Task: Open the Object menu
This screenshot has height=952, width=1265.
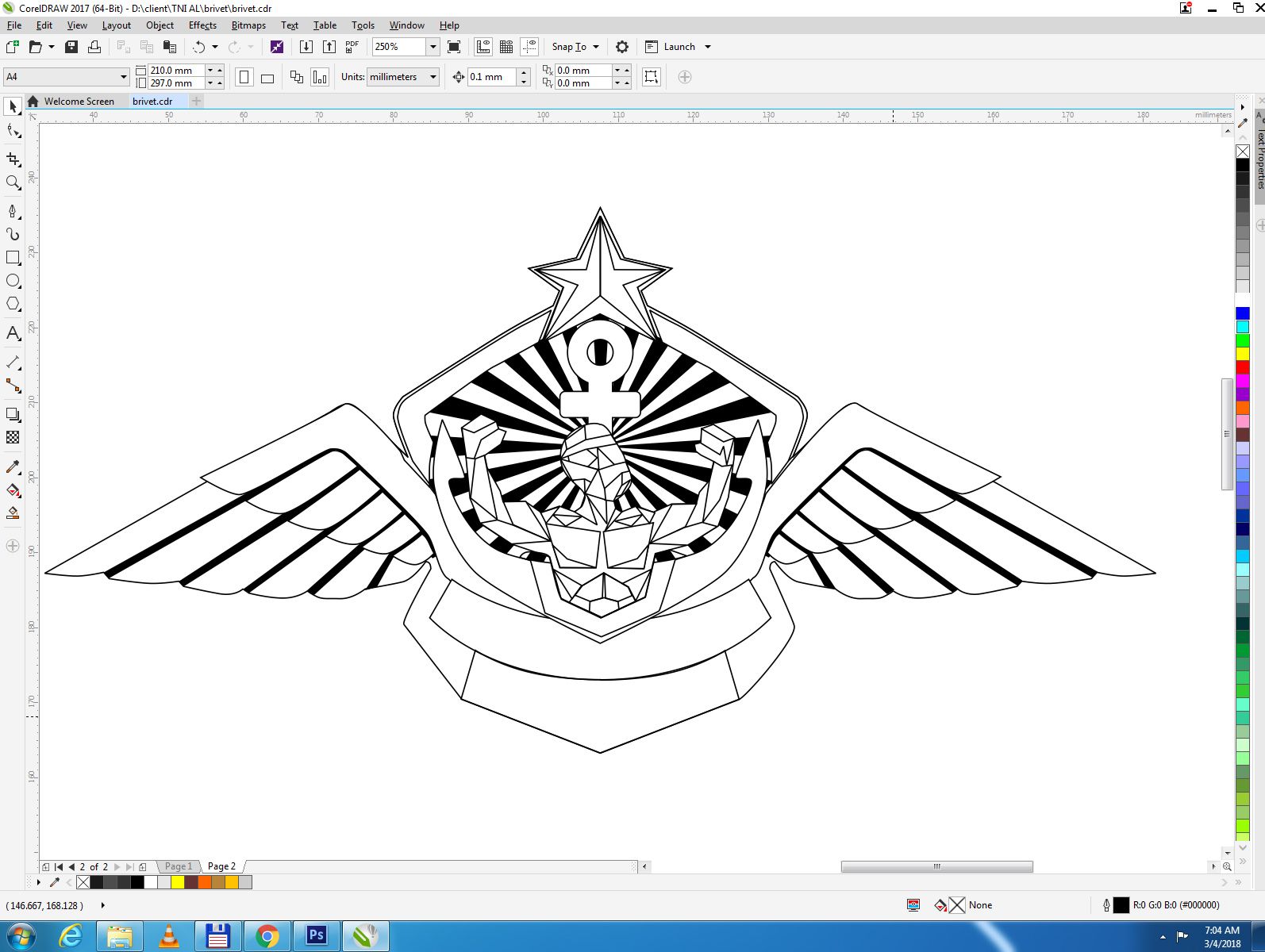Action: coord(160,25)
